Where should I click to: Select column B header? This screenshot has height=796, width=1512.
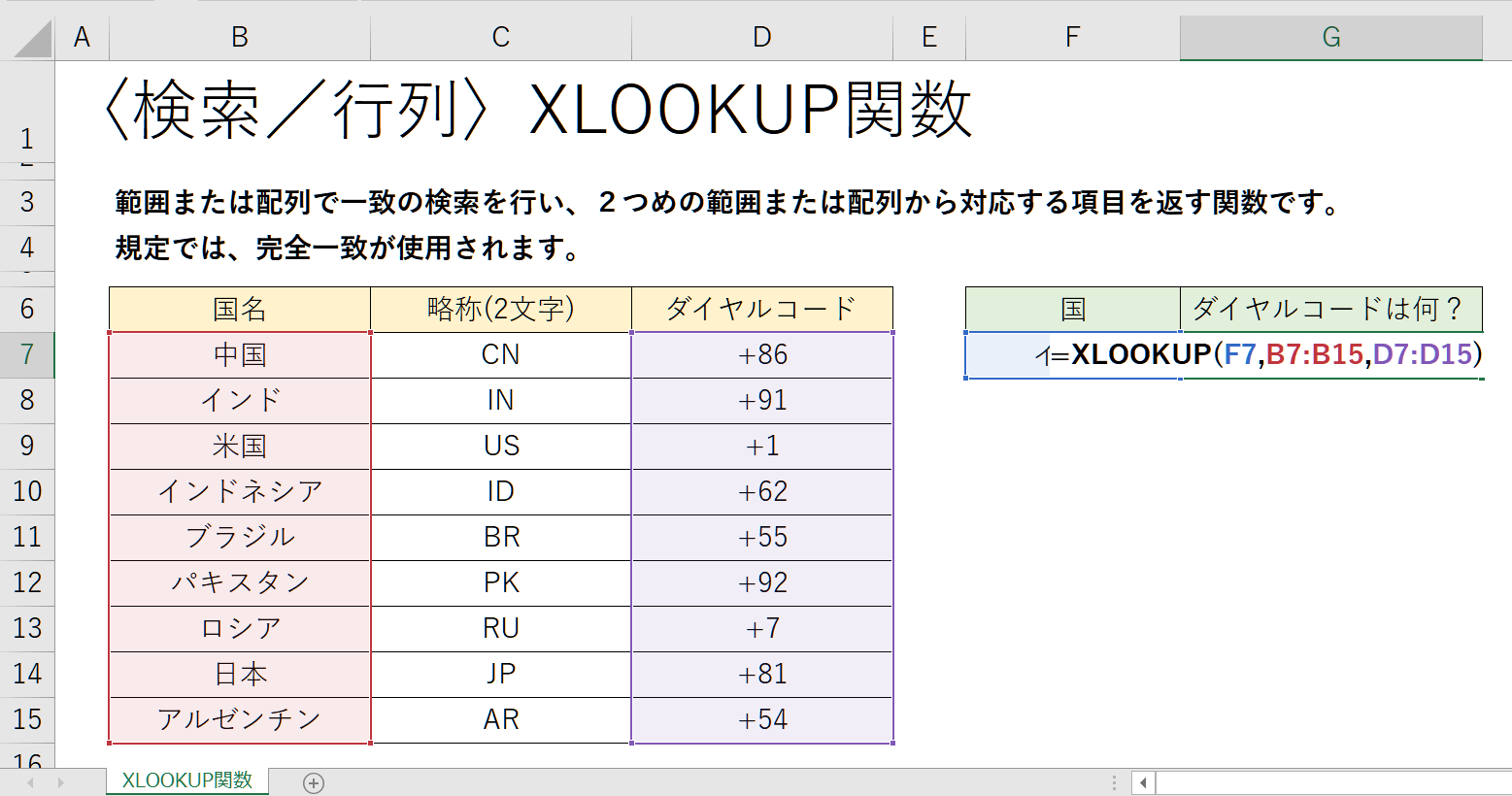tap(239, 38)
